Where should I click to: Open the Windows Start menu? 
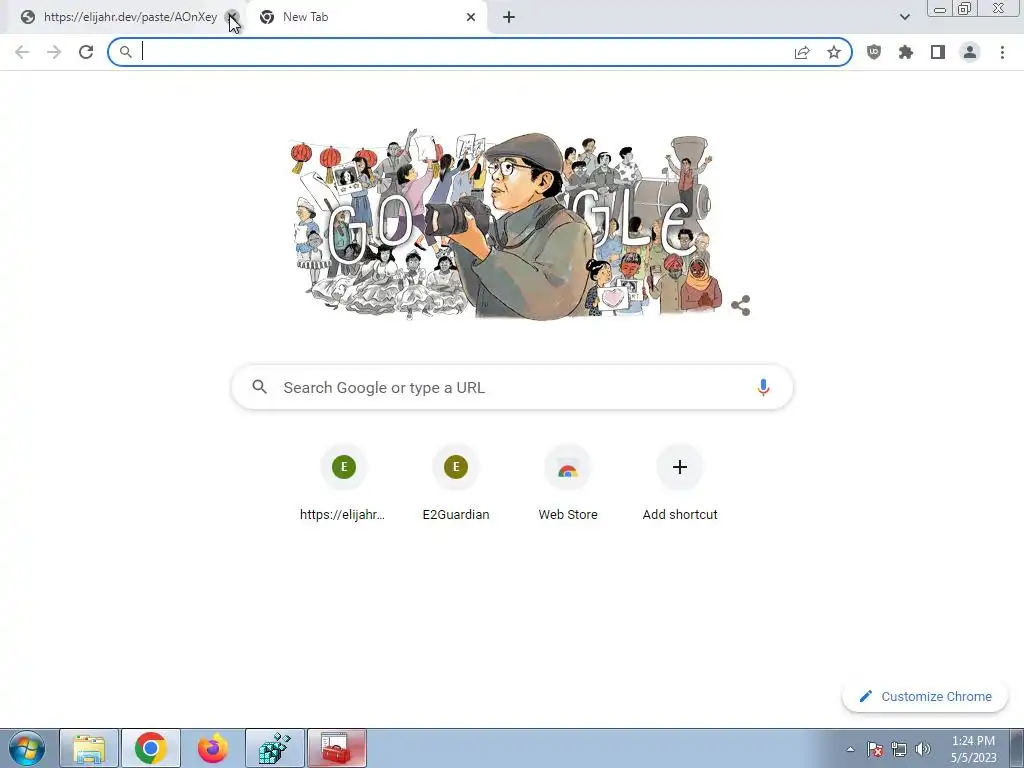pos(27,748)
